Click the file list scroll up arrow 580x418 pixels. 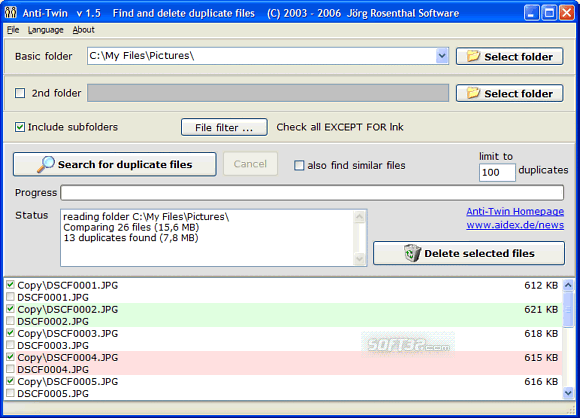[568, 285]
